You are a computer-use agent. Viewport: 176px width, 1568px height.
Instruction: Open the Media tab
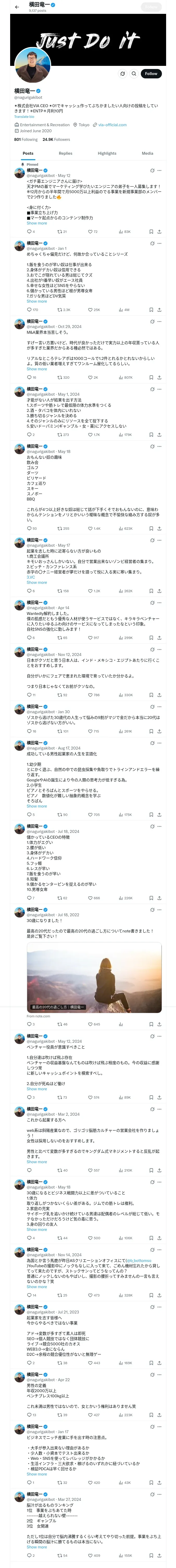pos(148,153)
